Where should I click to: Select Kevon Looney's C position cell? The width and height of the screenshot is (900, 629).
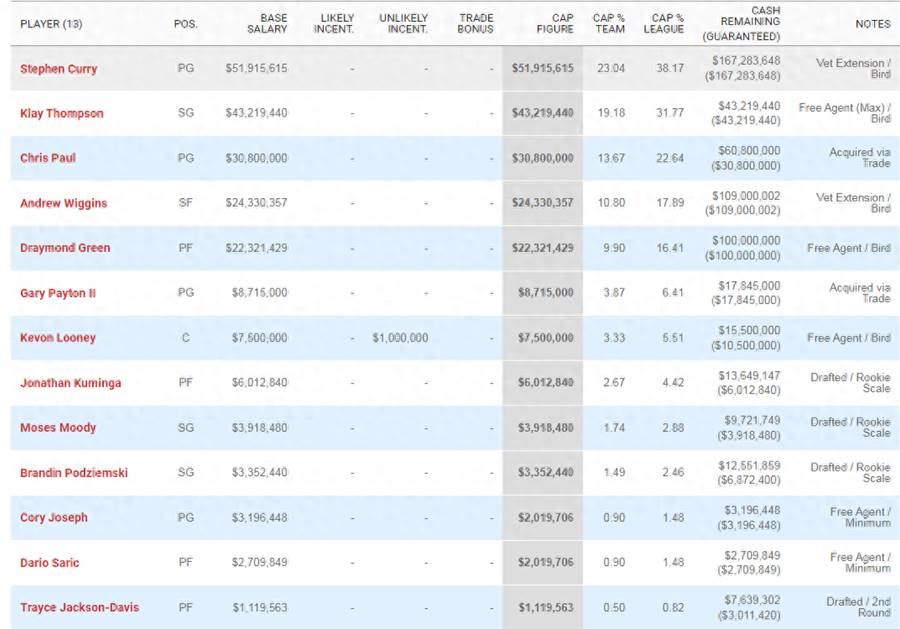pos(185,337)
